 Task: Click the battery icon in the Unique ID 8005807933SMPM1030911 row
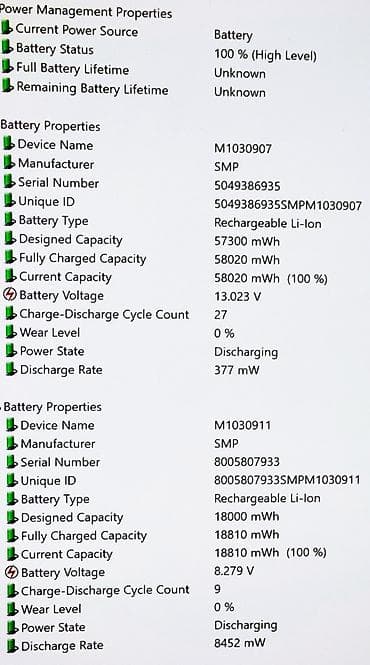(13, 481)
